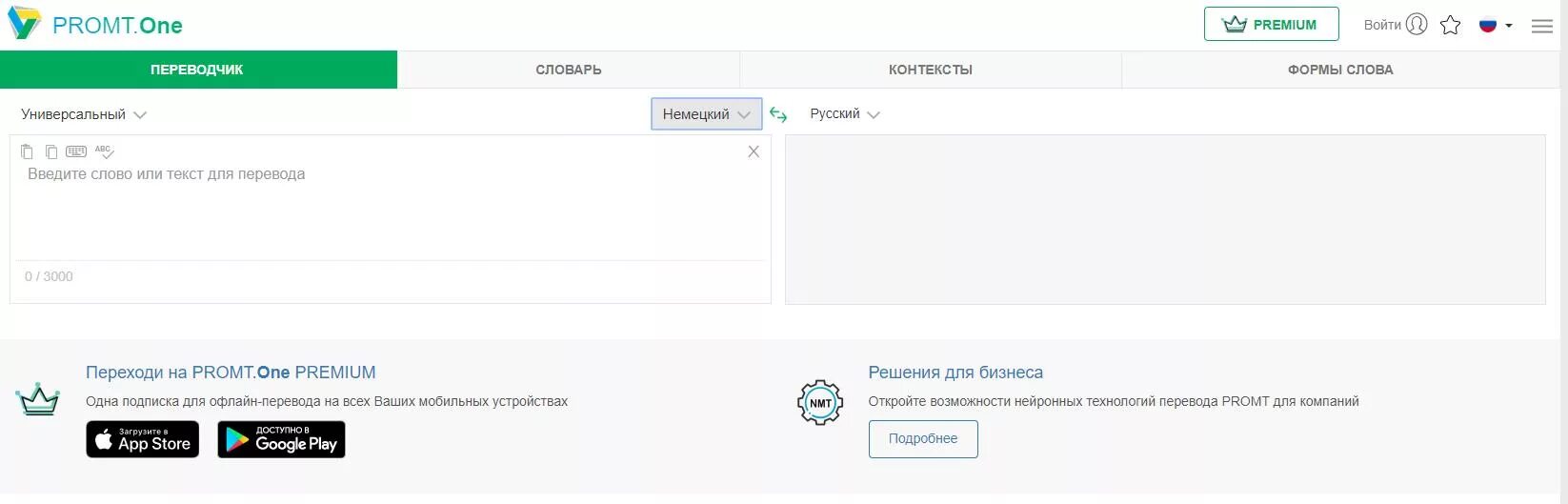Viewport: 1568px width, 504px height.
Task: Open the Немецкий source language dropdown
Action: pos(707,114)
